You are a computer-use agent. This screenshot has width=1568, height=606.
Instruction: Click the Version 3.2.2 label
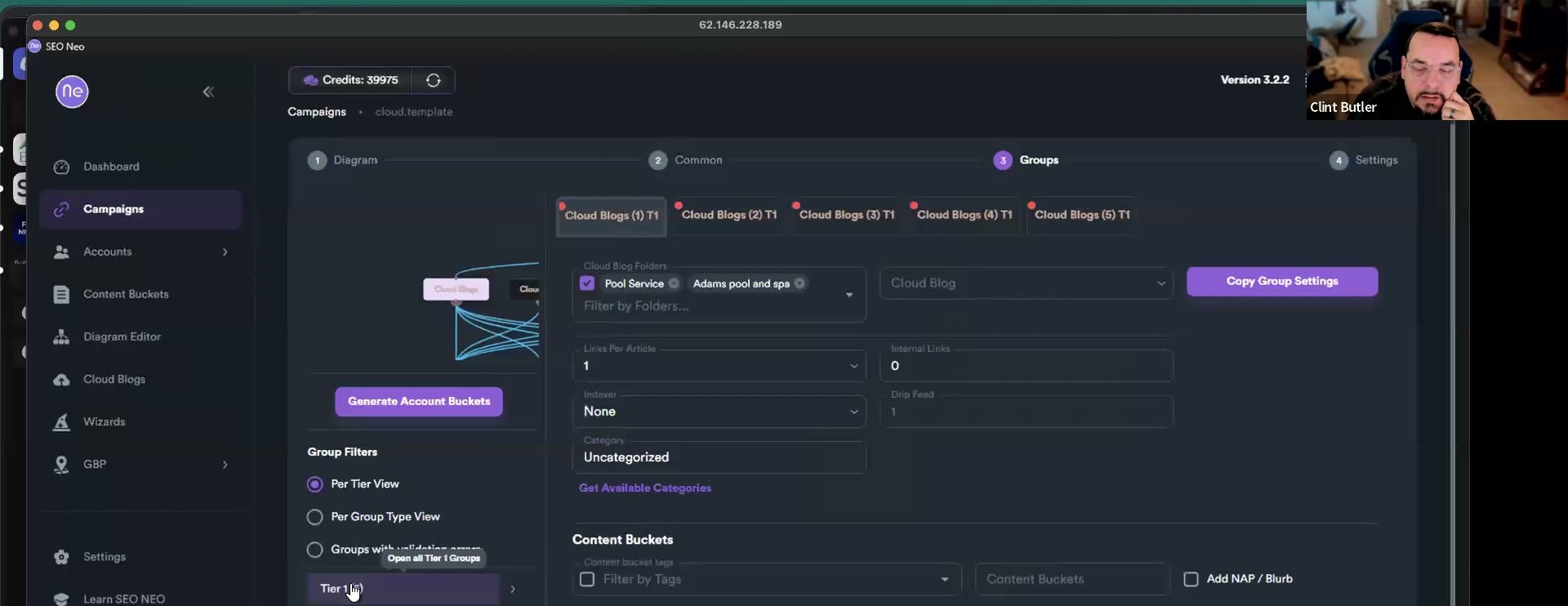coord(1254,80)
